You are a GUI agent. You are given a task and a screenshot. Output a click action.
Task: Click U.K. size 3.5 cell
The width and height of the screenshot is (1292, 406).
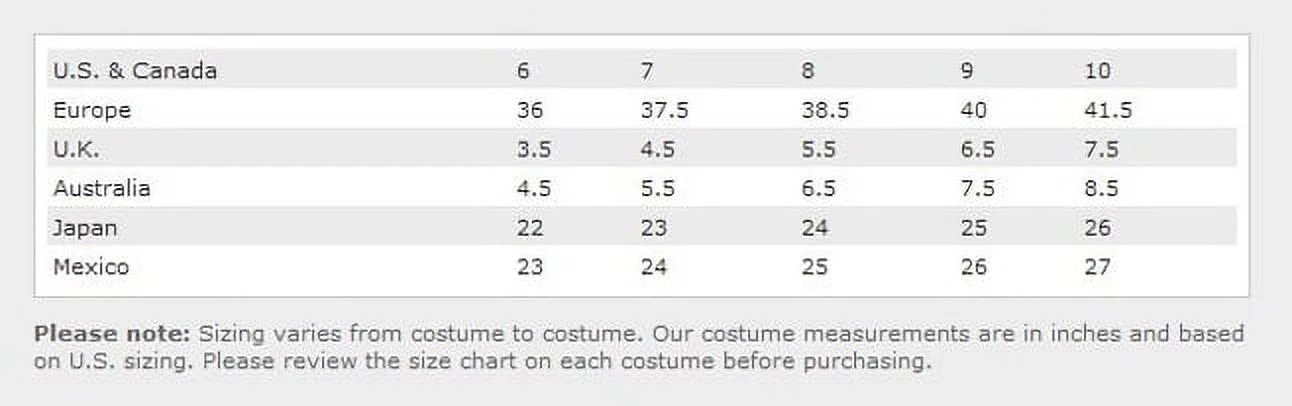(x=534, y=150)
